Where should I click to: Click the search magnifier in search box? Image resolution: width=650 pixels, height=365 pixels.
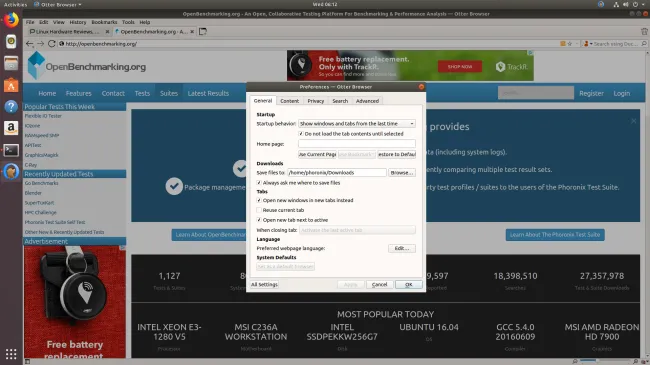[644, 44]
